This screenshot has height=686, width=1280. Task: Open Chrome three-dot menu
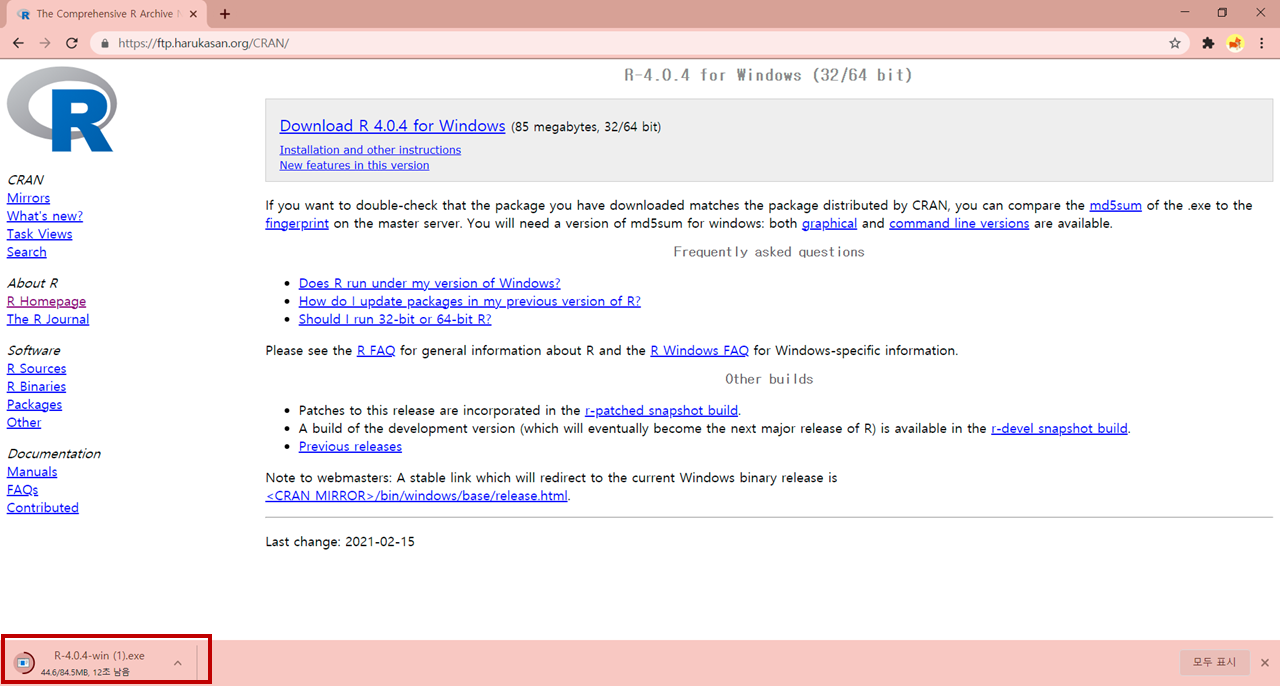(1262, 43)
